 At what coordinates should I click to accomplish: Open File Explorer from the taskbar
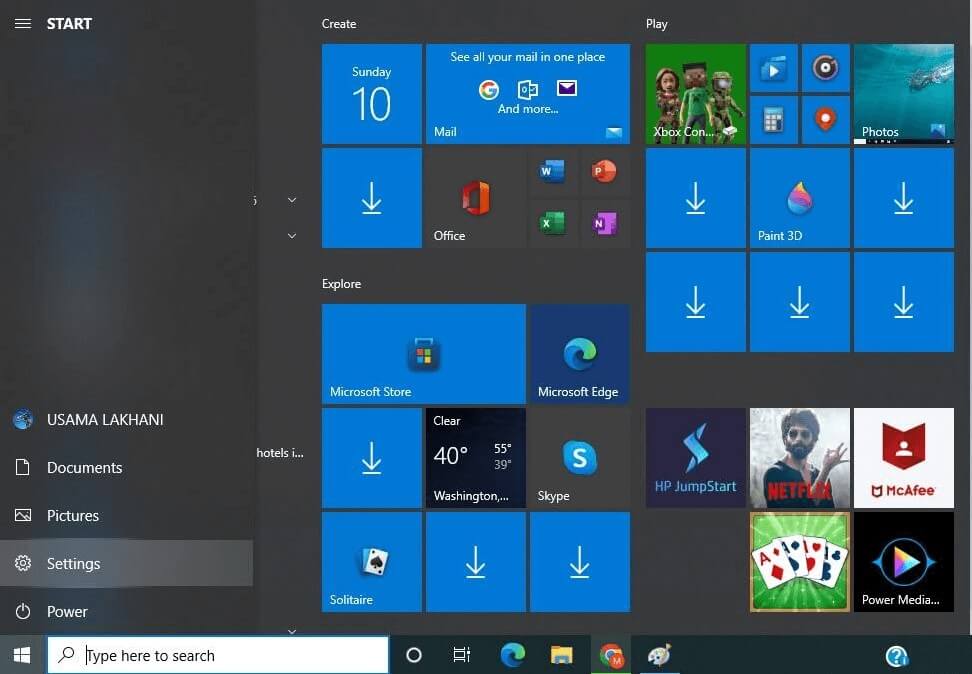(562, 655)
